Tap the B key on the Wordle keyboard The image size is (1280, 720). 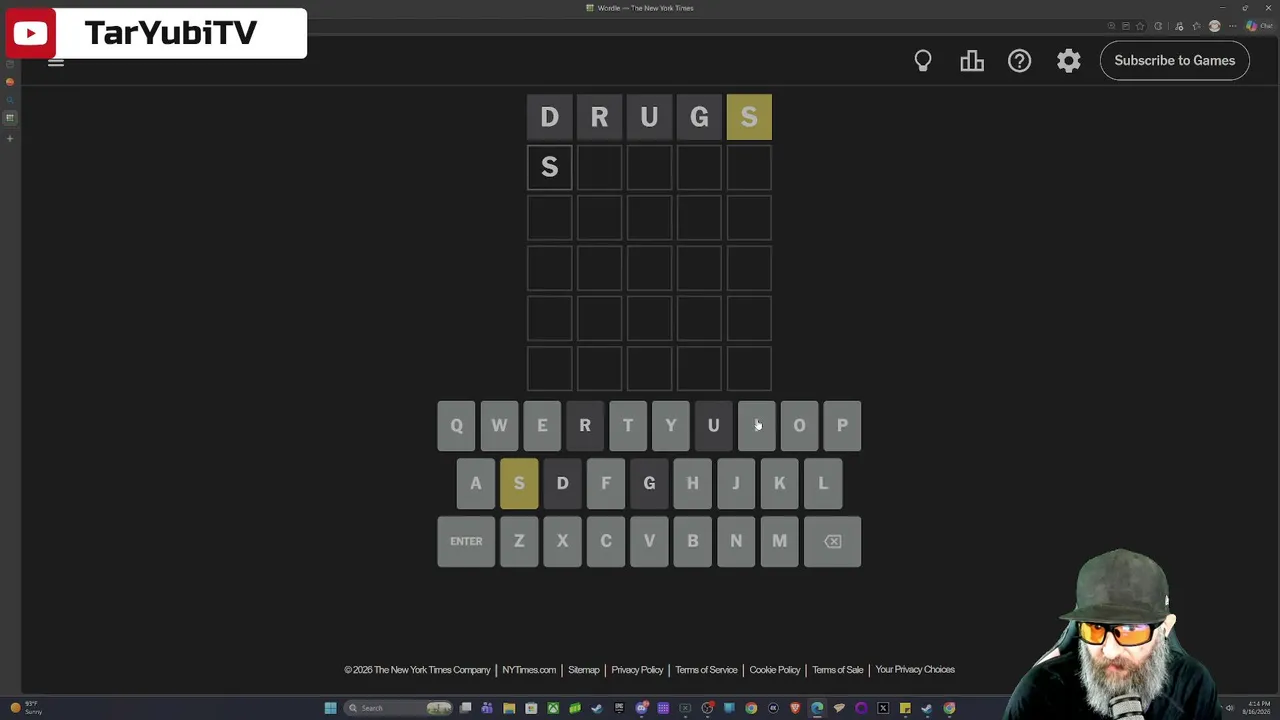pyautogui.click(x=692, y=541)
